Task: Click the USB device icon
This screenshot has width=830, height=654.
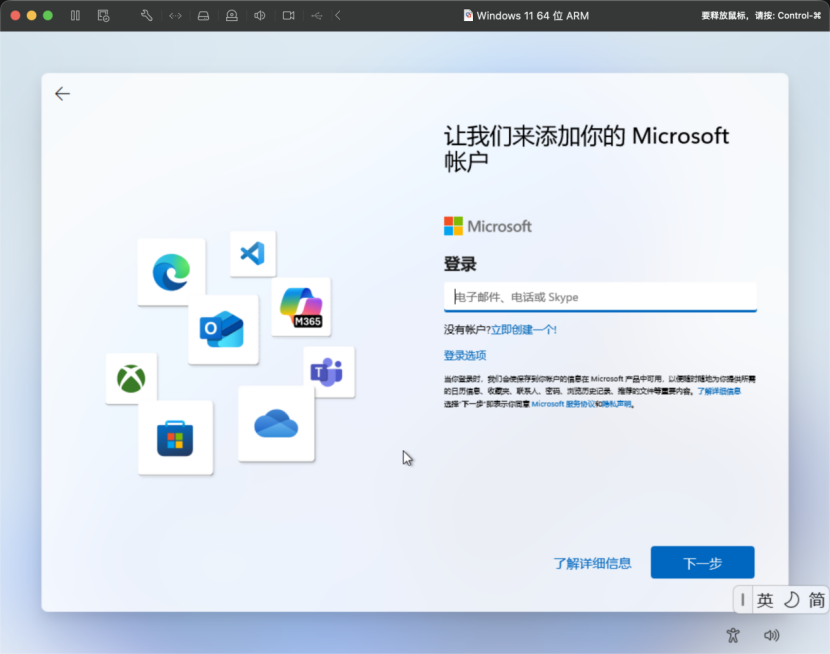Action: pyautogui.click(x=317, y=15)
